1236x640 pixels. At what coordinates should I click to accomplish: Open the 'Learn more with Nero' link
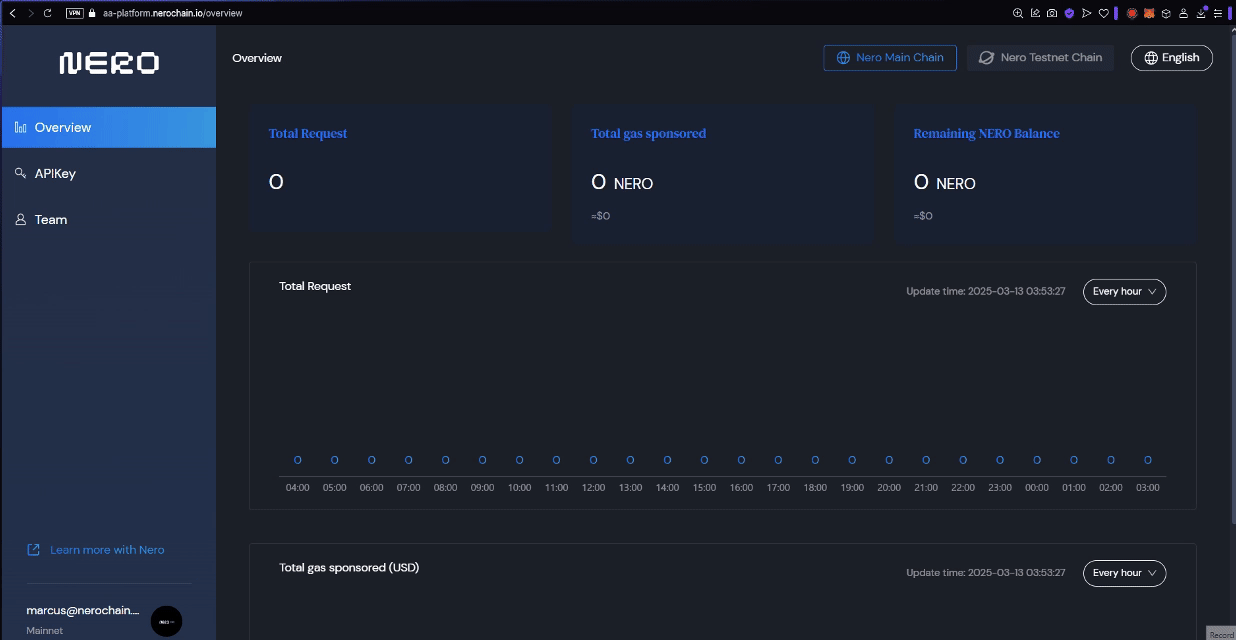click(107, 550)
